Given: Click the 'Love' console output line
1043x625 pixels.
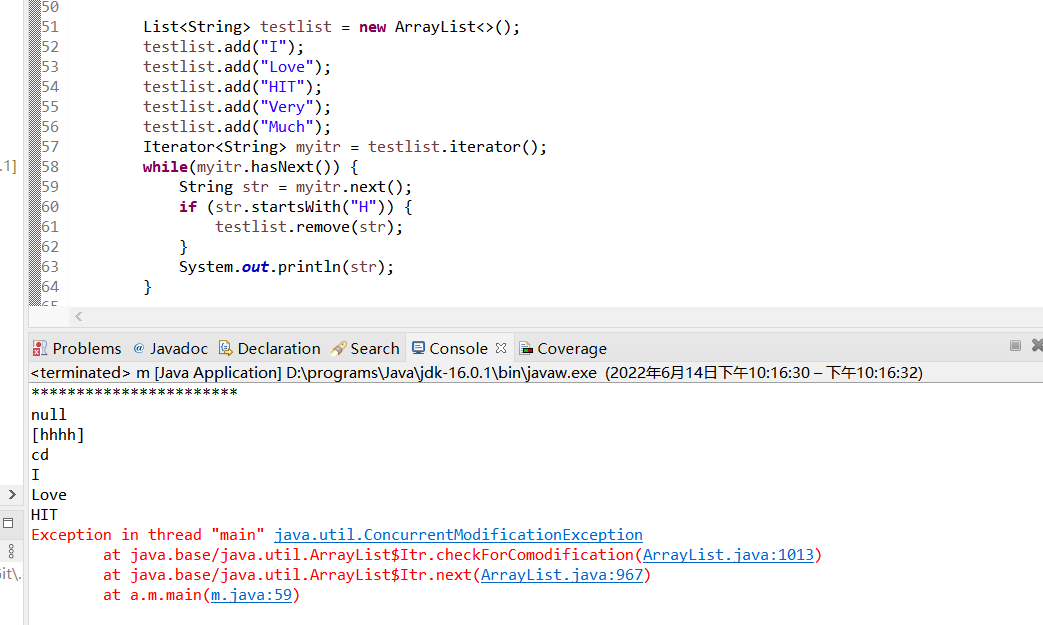Looking at the screenshot, I should point(49,495).
